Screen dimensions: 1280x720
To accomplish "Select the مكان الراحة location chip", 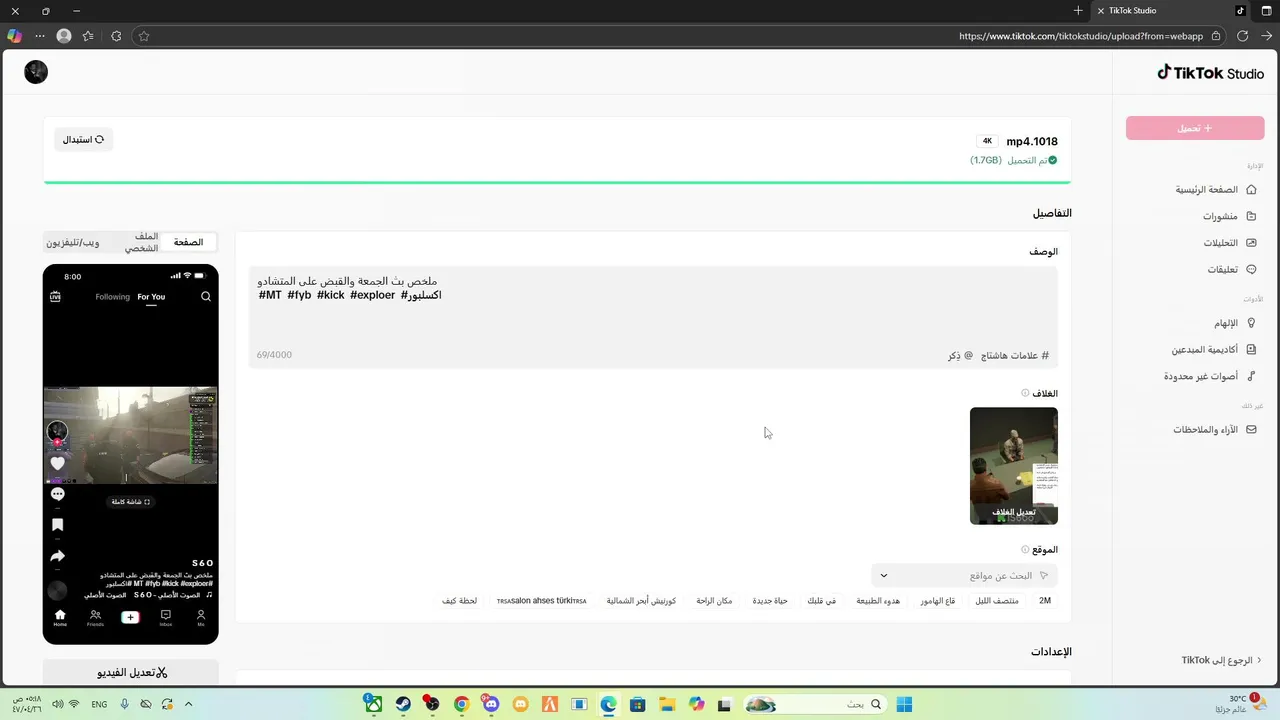I will pos(714,601).
